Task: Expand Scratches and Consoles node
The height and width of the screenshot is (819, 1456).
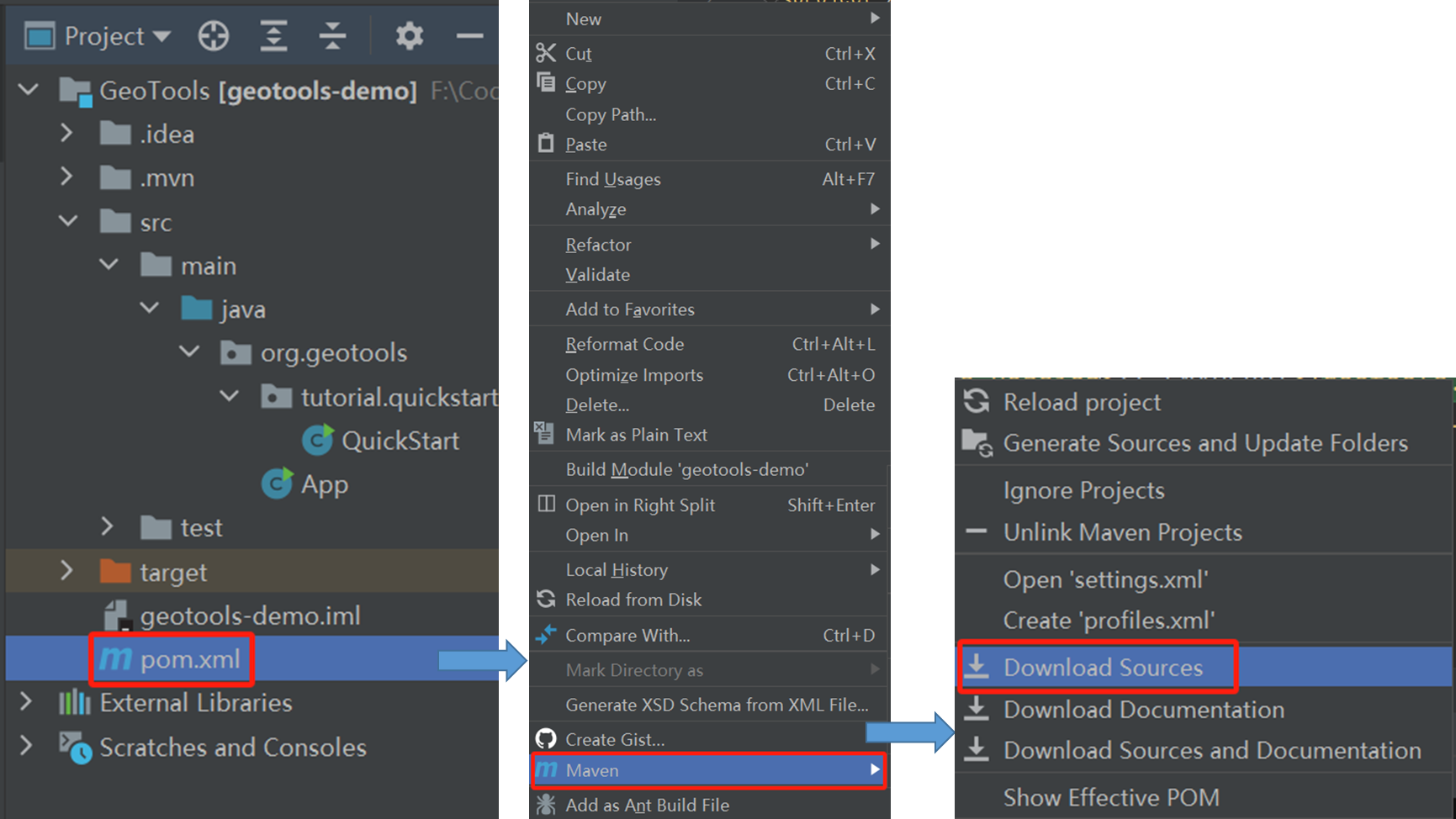Action: [26, 746]
